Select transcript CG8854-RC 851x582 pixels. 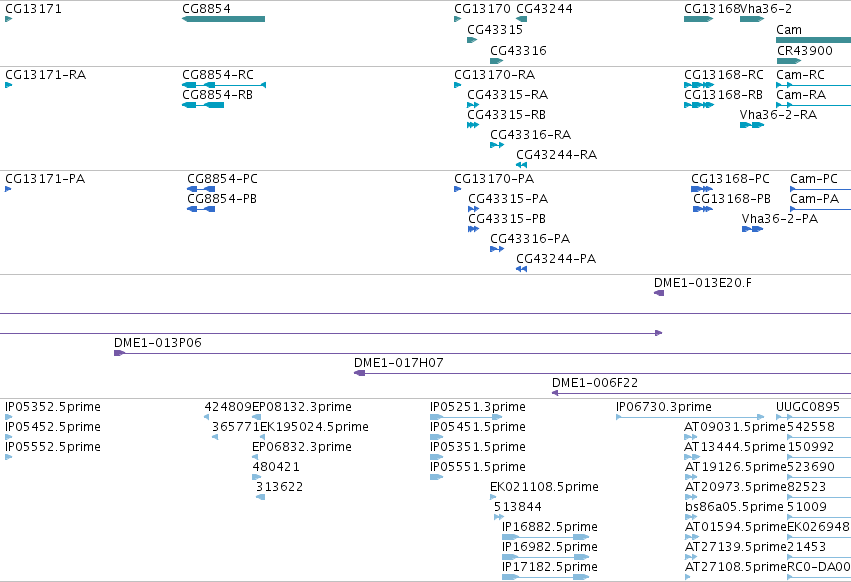click(218, 74)
